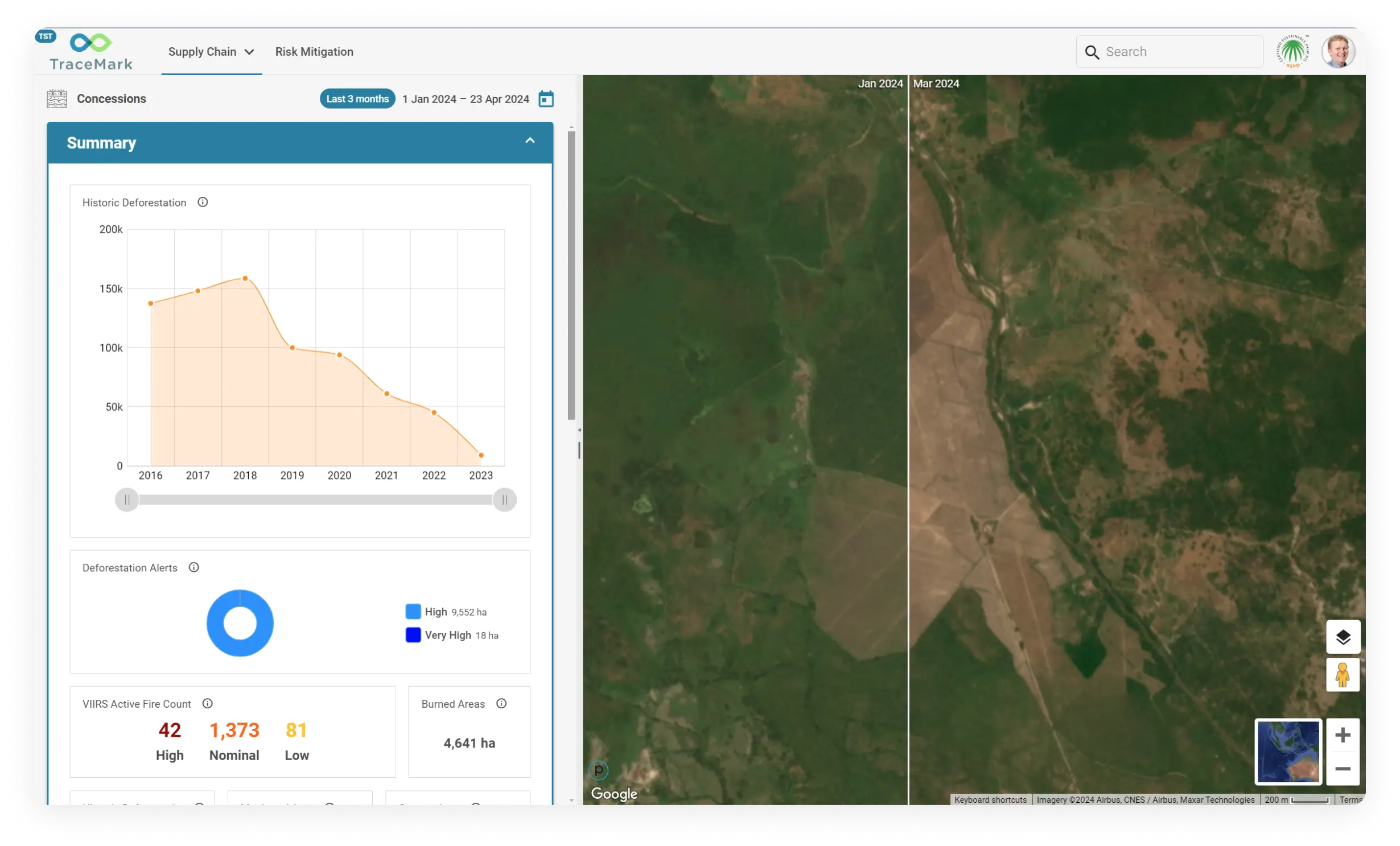The image size is (1400, 846).
Task: Click the map layers icon
Action: 1343,637
